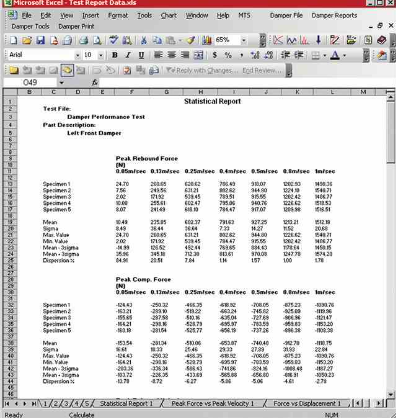This screenshot has height=418, width=396.
Task: Open the font size dropdown
Action: [x=100, y=55]
